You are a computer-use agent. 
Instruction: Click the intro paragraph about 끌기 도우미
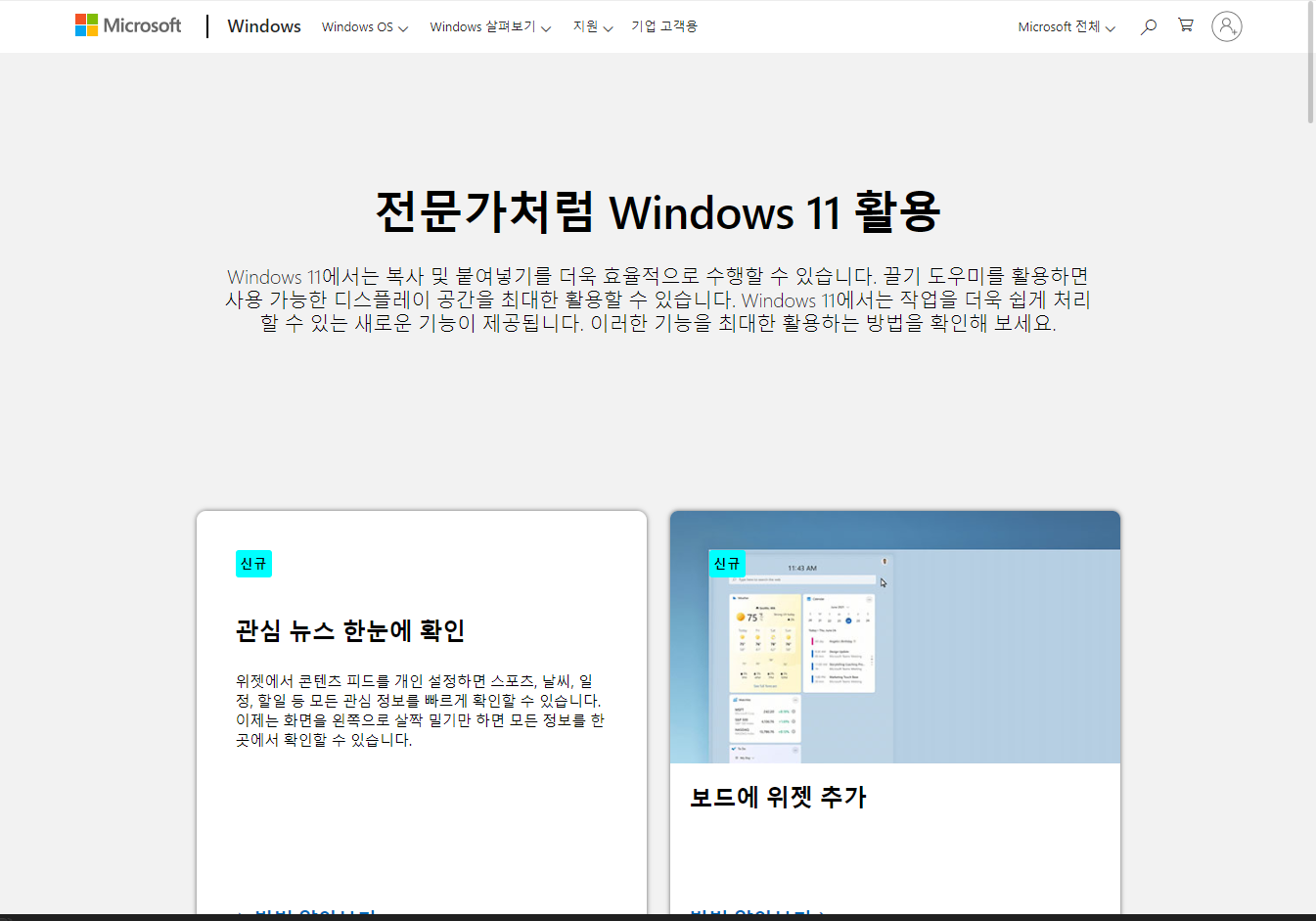coord(658,299)
